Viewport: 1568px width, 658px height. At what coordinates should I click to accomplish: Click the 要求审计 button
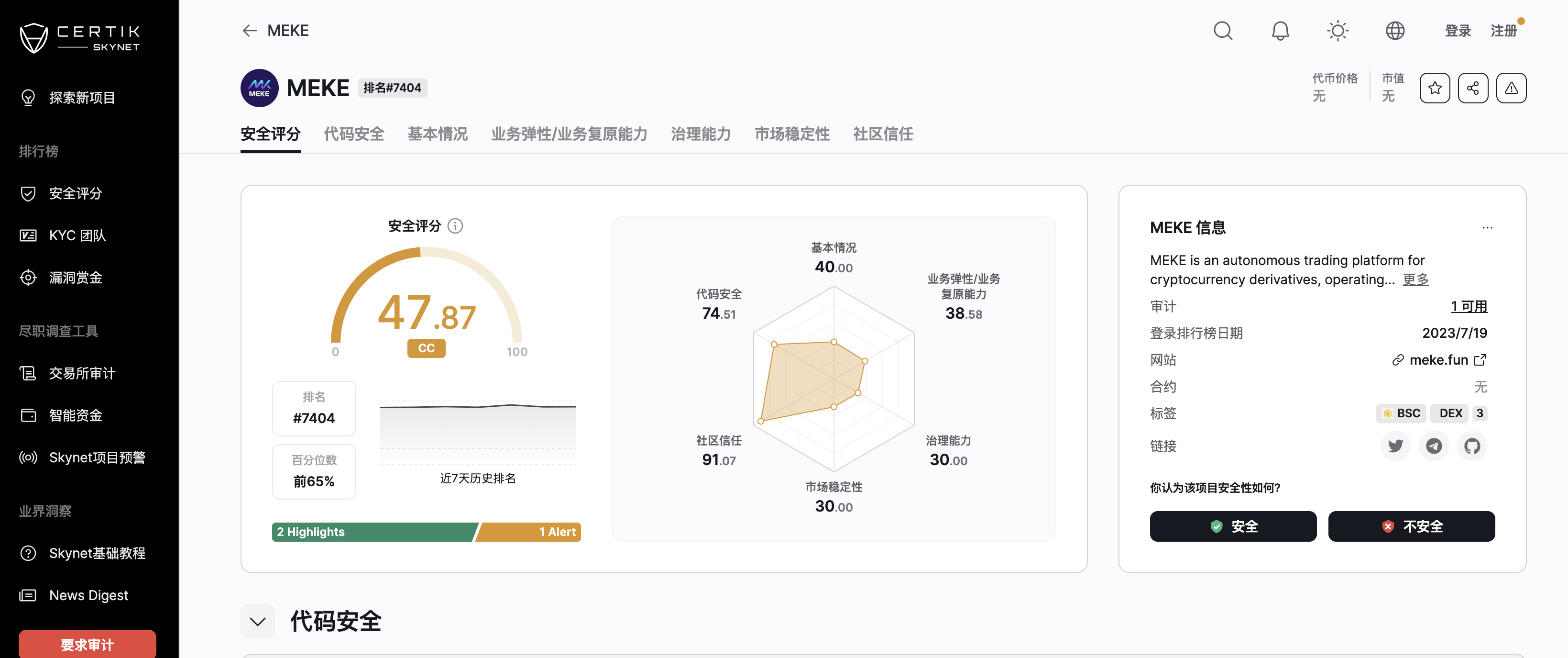coord(87,644)
